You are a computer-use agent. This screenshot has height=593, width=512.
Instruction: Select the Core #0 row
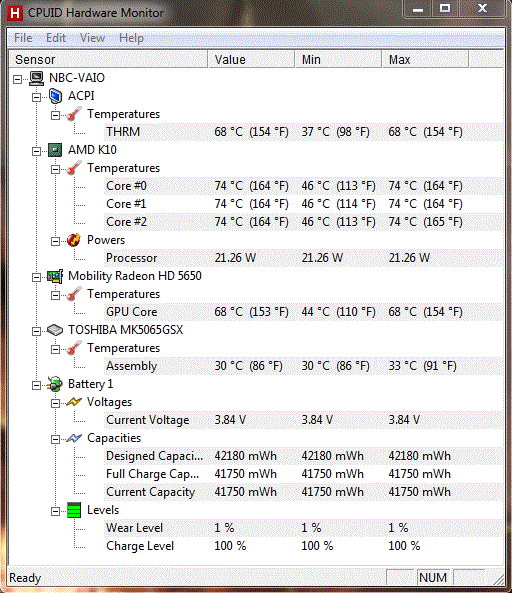[304, 186]
